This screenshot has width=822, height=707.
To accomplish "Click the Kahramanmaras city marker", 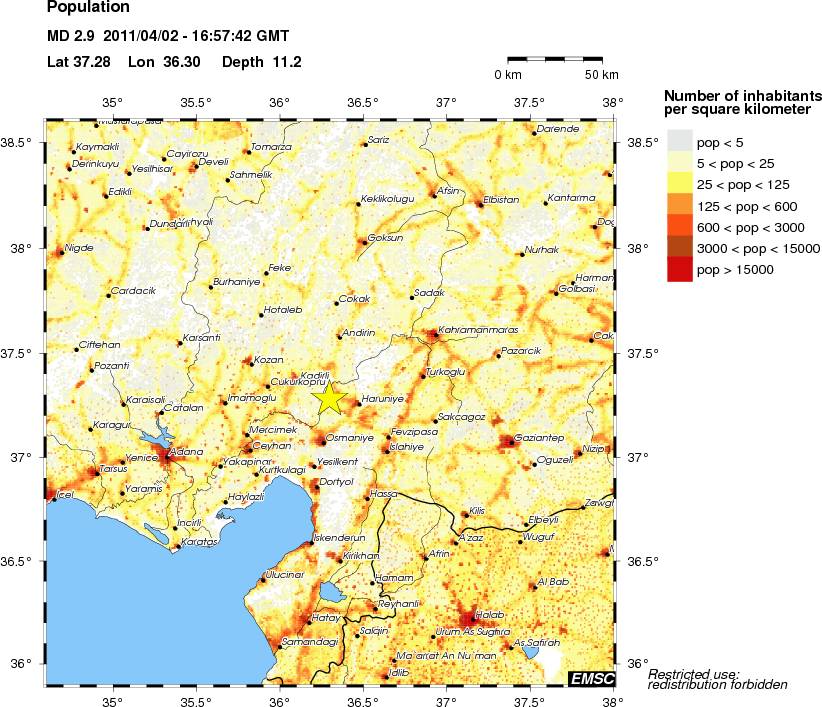I will pos(432,333).
